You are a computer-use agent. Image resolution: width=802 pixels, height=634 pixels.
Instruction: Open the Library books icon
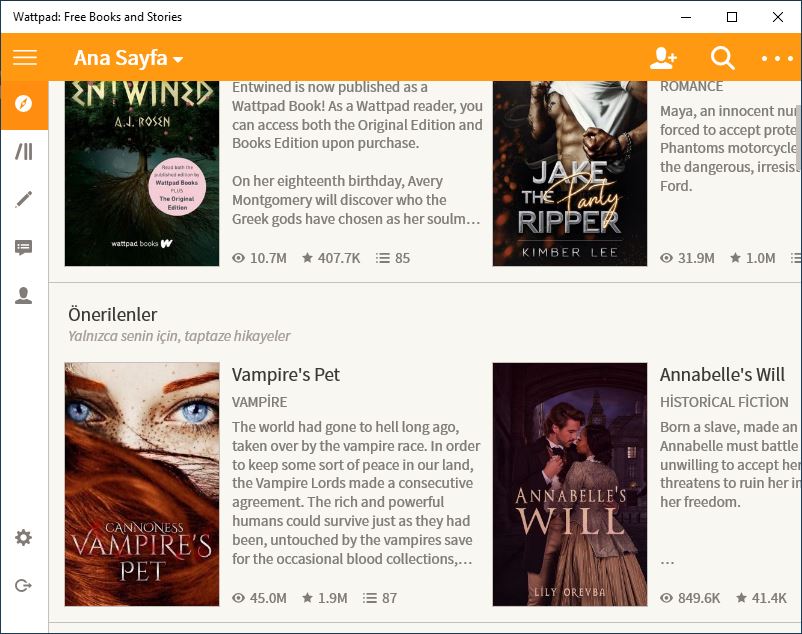coord(24,151)
